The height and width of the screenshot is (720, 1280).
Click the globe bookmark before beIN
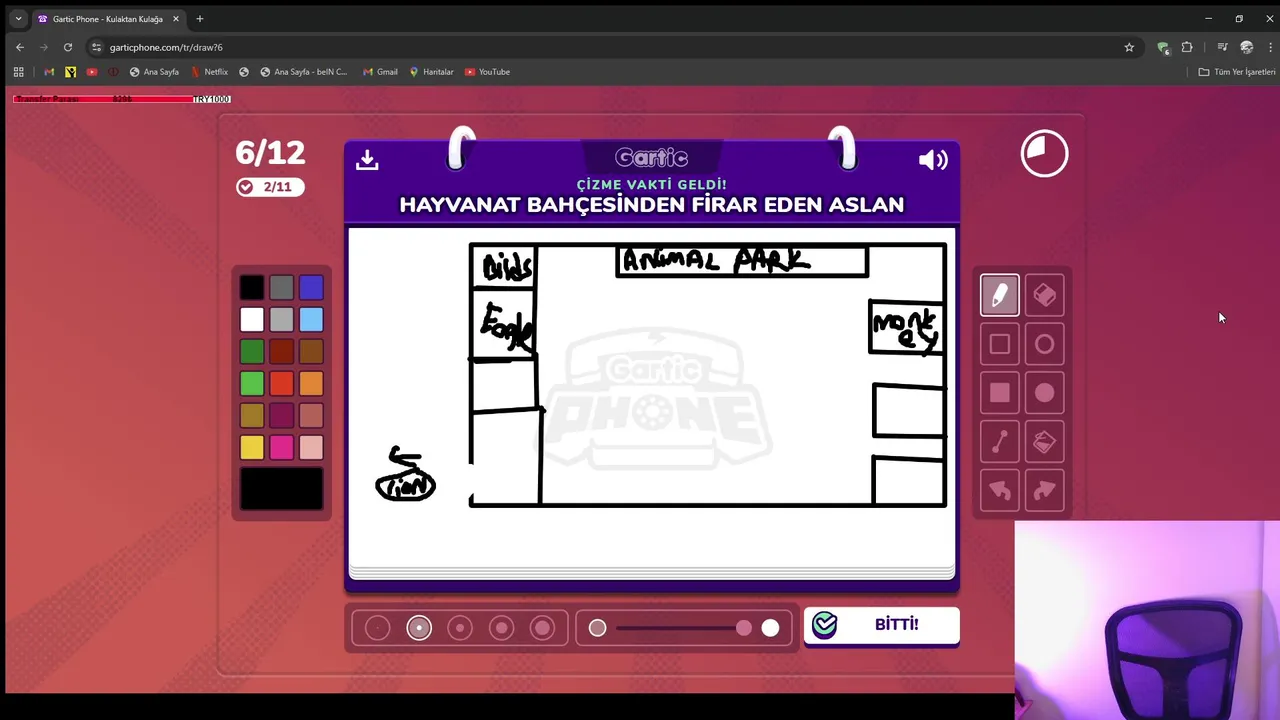pyautogui.click(x=244, y=72)
